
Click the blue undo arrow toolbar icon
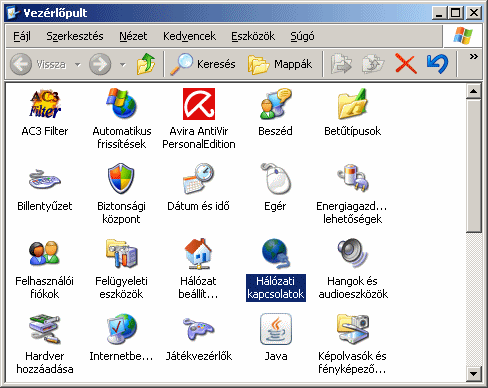[x=437, y=64]
